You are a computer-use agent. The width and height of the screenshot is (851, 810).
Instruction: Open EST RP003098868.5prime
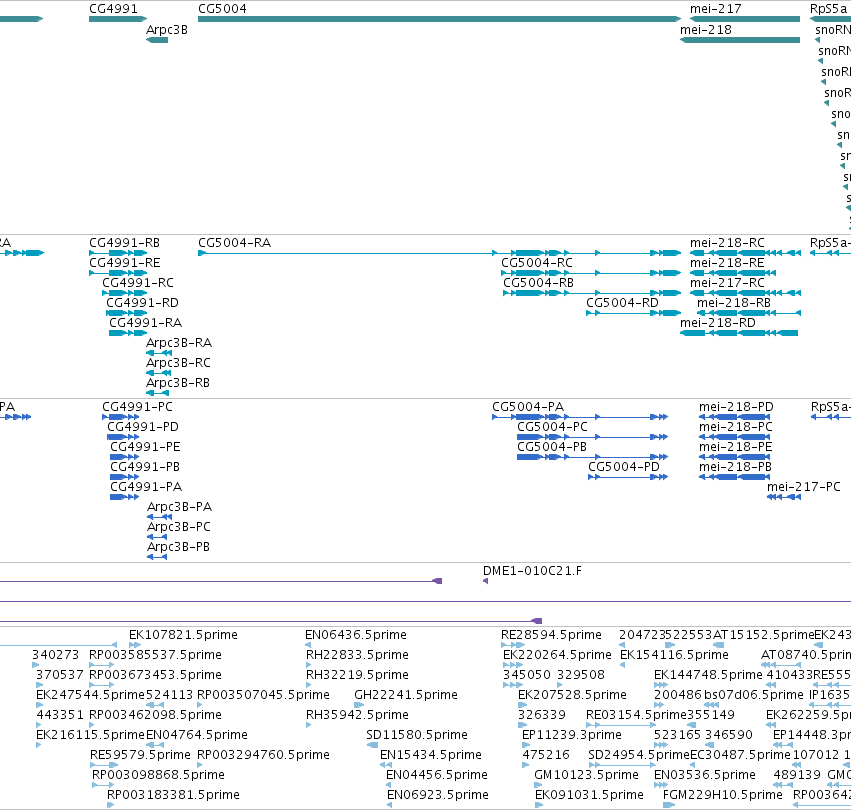click(158, 775)
